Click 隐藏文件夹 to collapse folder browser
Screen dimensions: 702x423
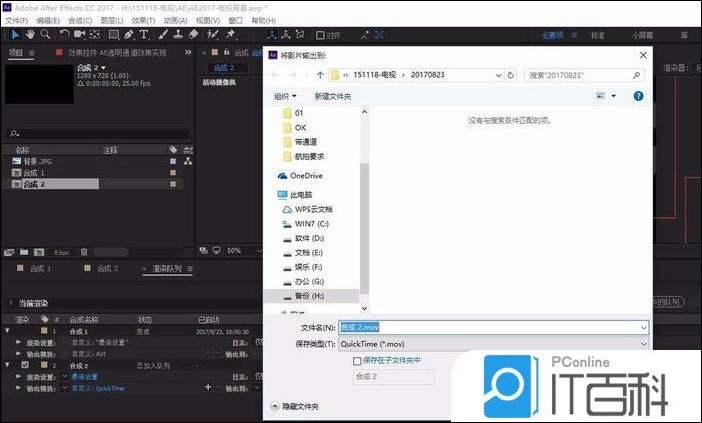point(295,407)
